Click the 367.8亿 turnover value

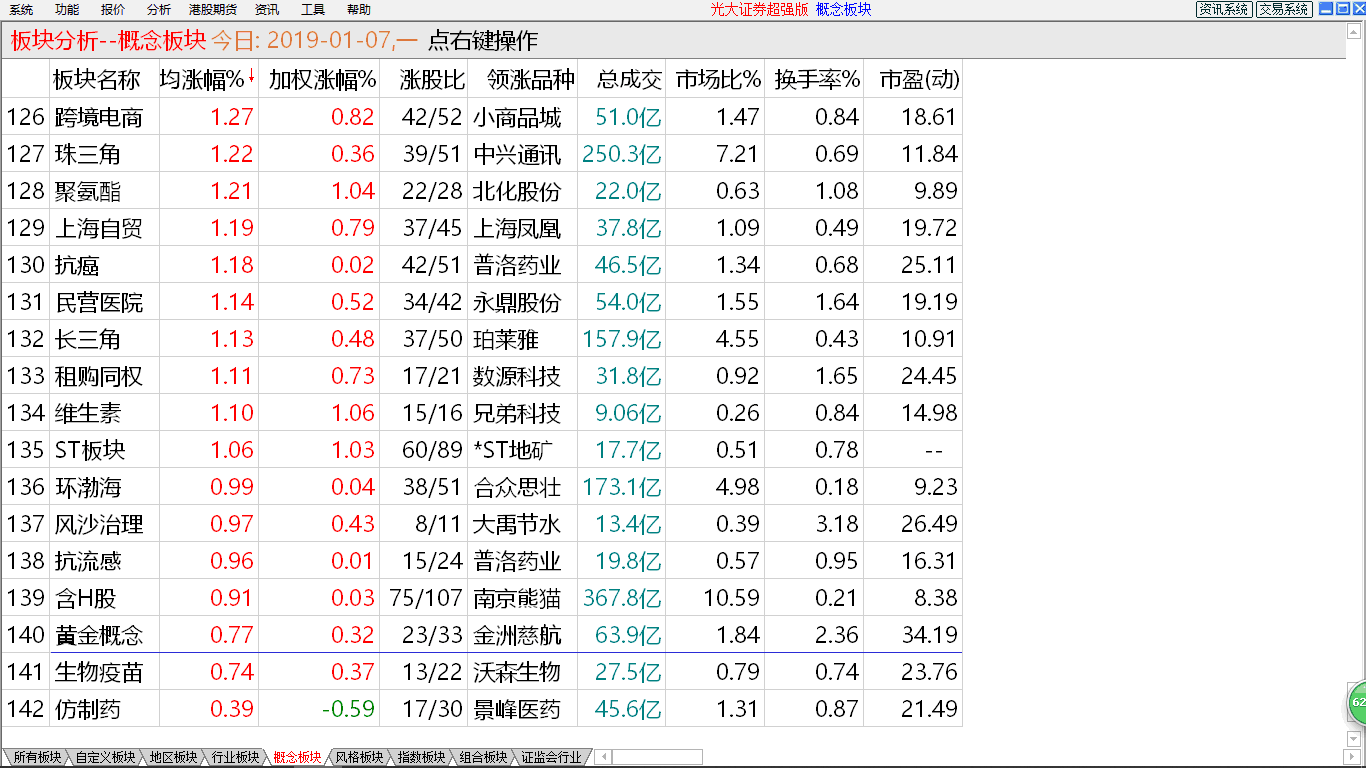point(622,598)
